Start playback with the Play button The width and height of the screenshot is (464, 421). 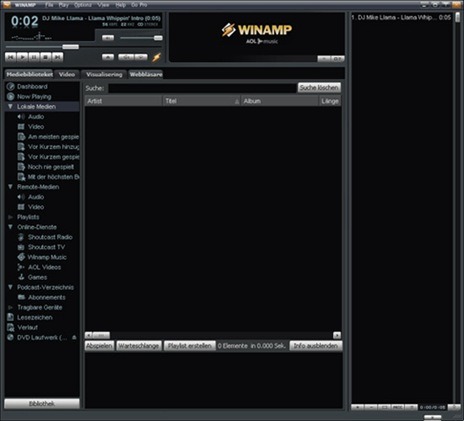click(22, 57)
